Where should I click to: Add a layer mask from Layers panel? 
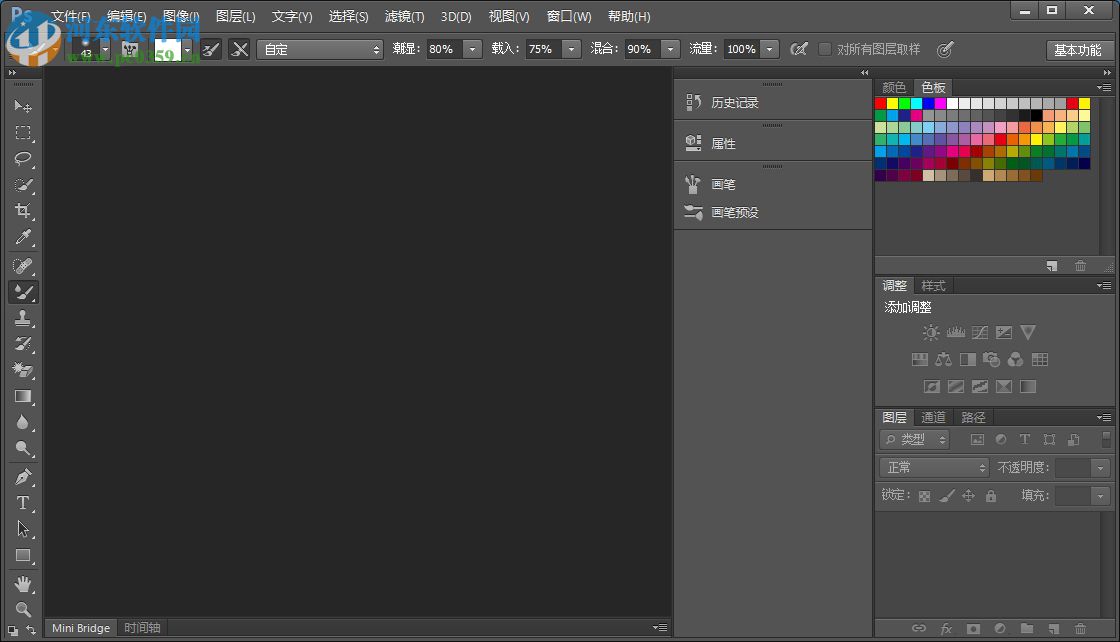975,629
